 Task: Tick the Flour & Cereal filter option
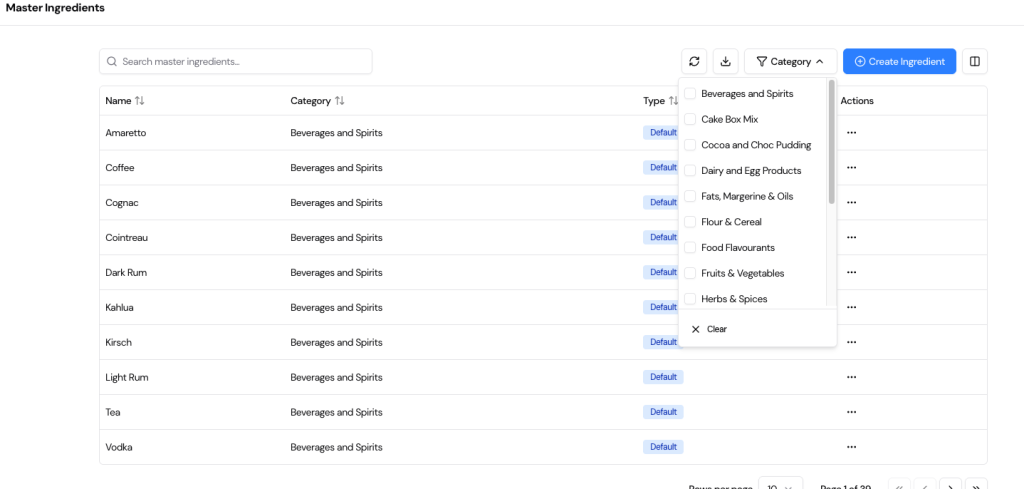coord(690,222)
